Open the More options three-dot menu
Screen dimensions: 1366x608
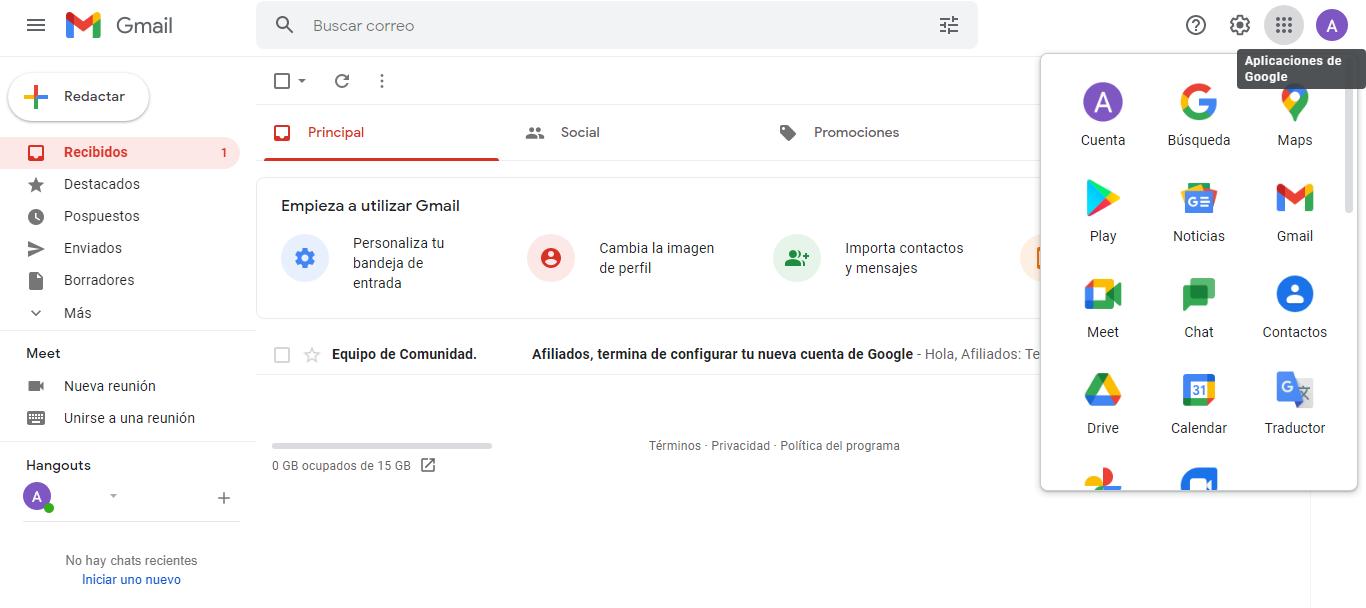tap(382, 81)
